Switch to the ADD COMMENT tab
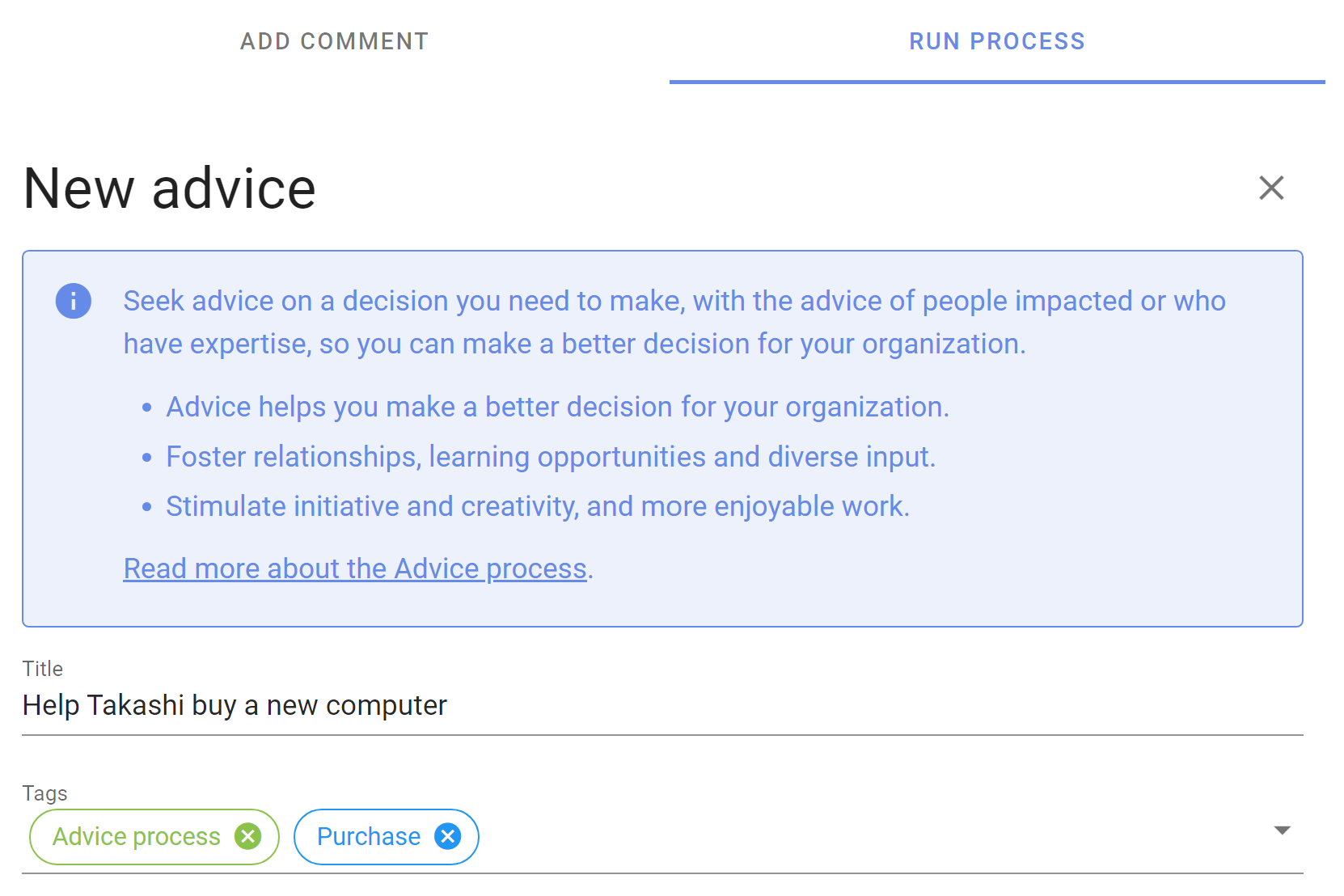Screen dimensions: 1344x896 [335, 41]
